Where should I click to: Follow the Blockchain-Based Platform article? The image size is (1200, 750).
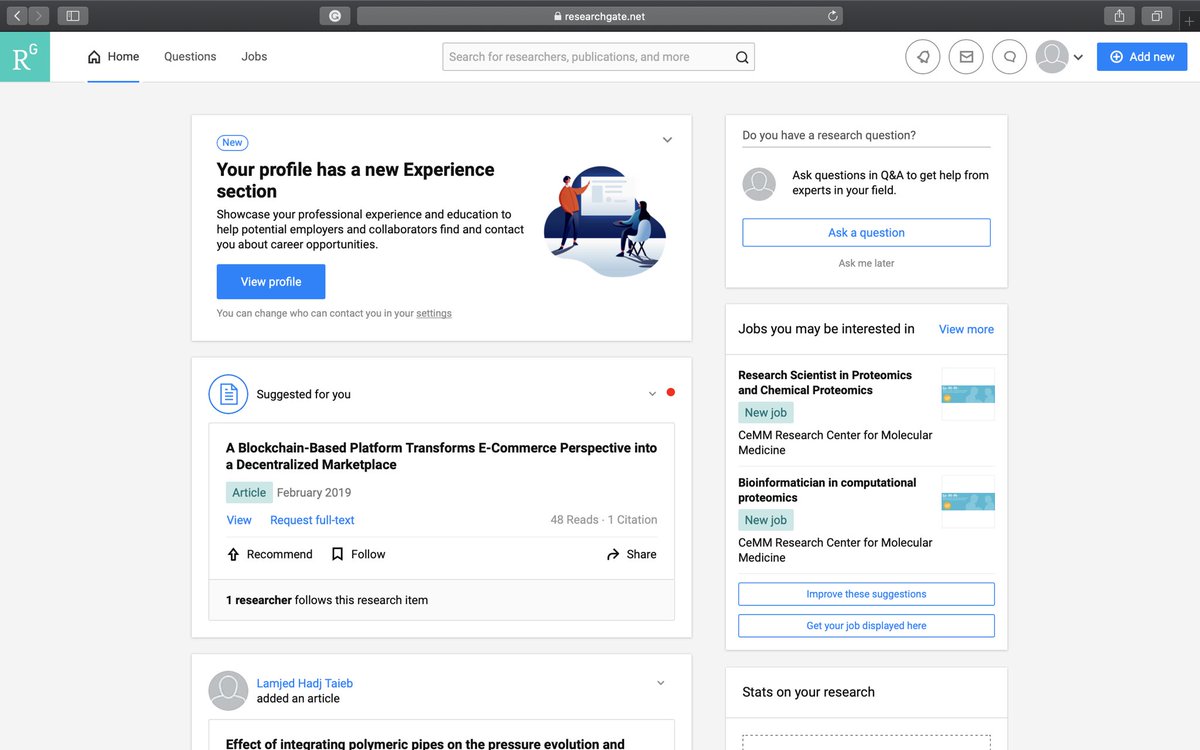(358, 554)
